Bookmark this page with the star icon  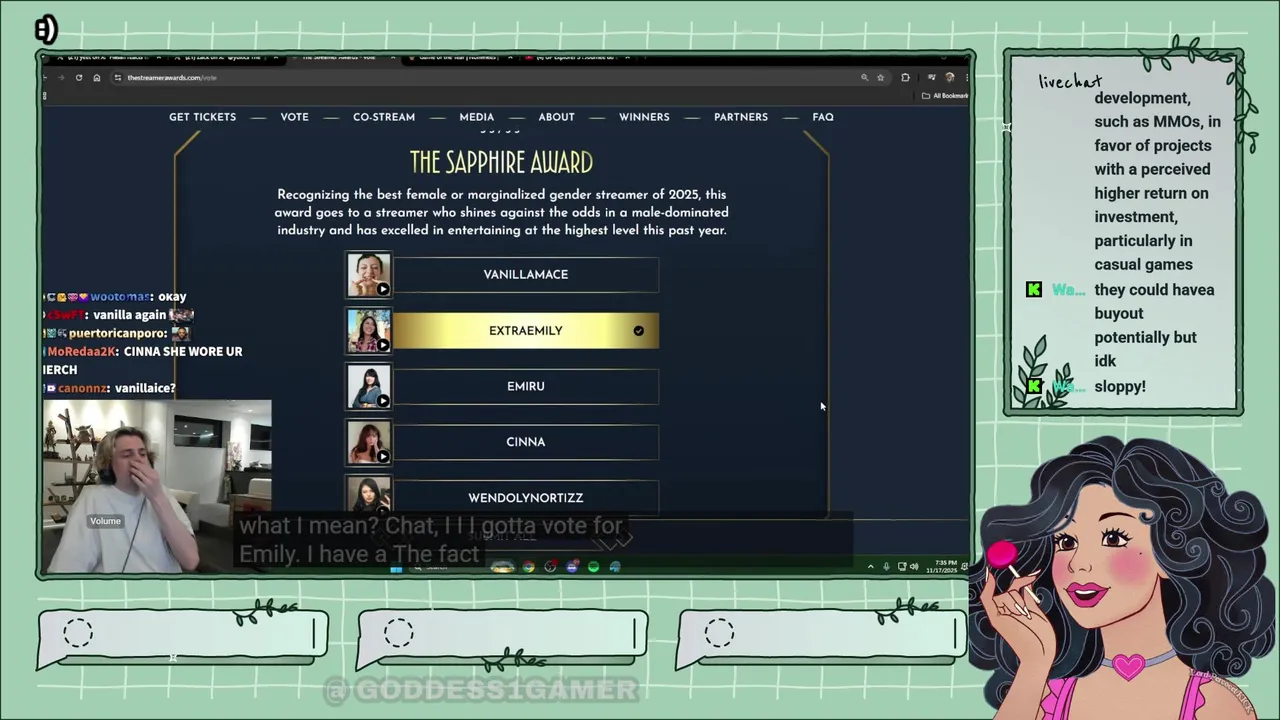pyautogui.click(x=880, y=78)
